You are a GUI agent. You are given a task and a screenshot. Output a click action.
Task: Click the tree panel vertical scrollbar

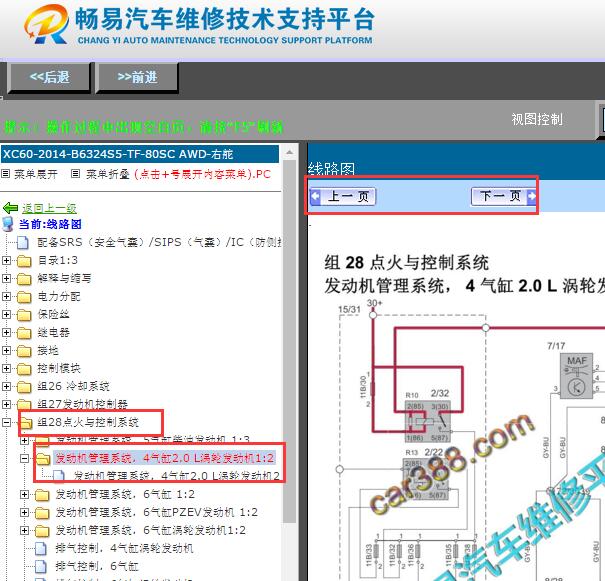290,341
